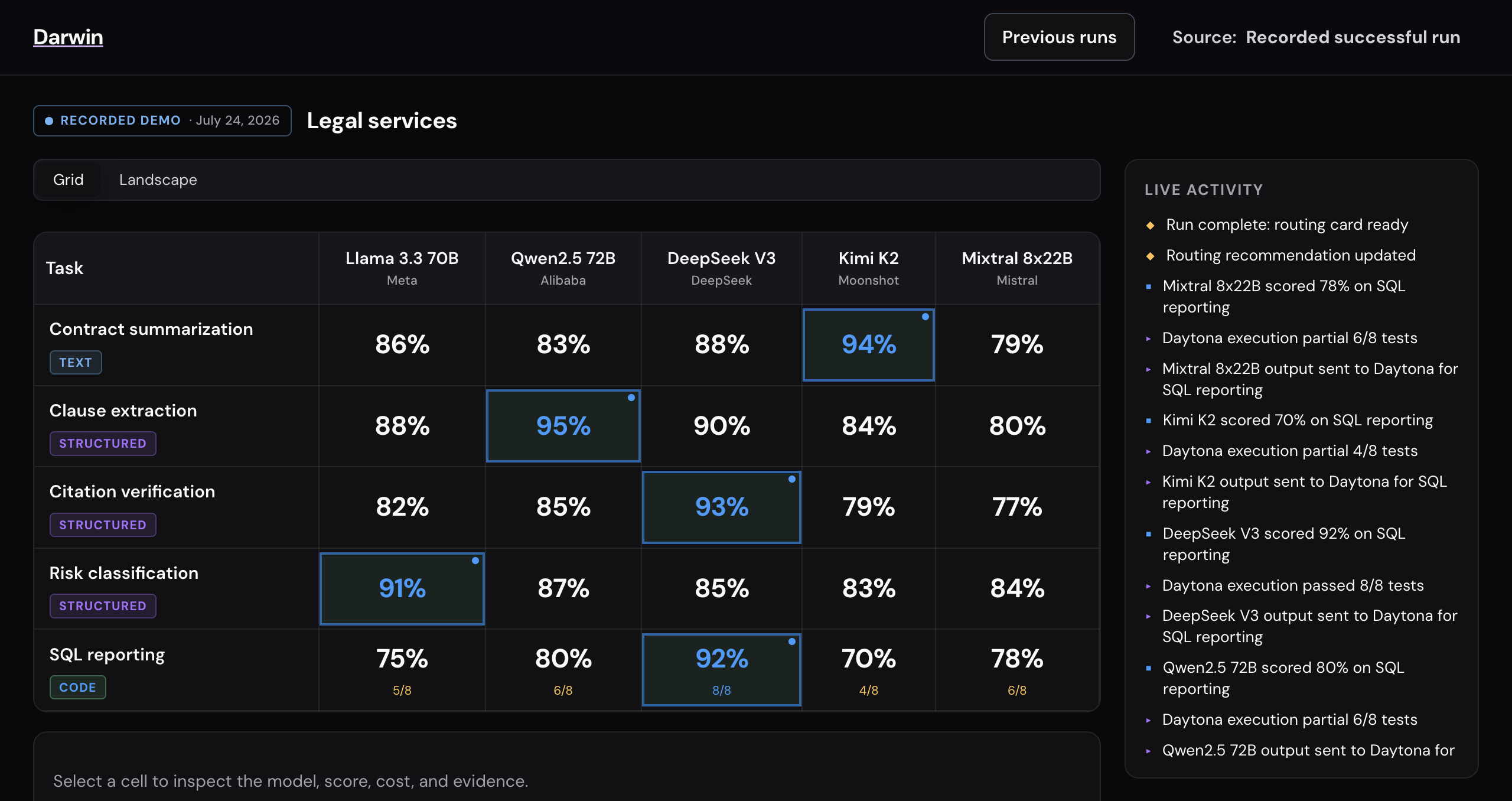The image size is (1512, 801).
Task: Open DeepSeek V3 92% SQL reporting cell
Action: point(721,669)
